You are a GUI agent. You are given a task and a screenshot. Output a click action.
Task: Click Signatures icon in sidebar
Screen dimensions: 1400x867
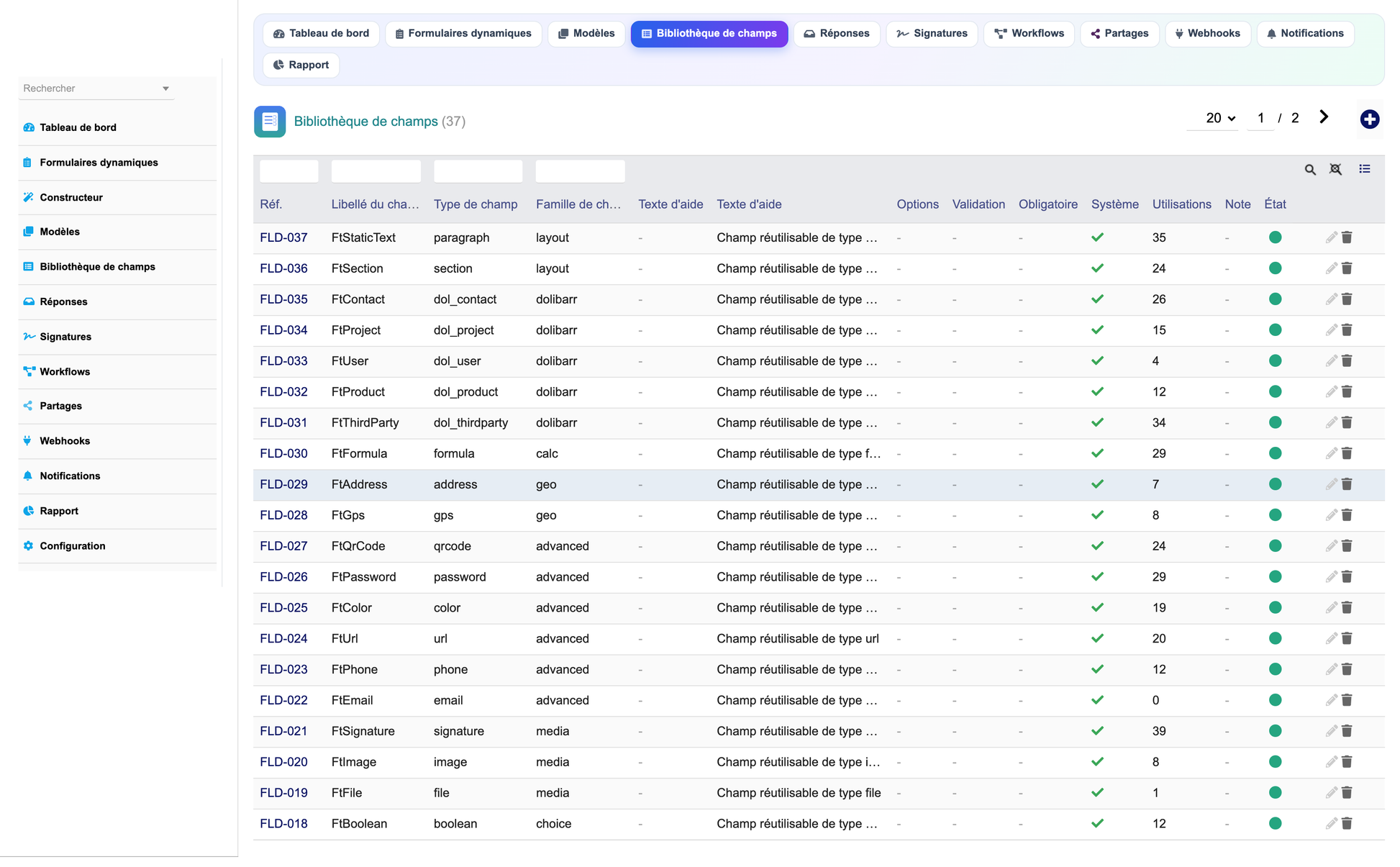point(29,336)
